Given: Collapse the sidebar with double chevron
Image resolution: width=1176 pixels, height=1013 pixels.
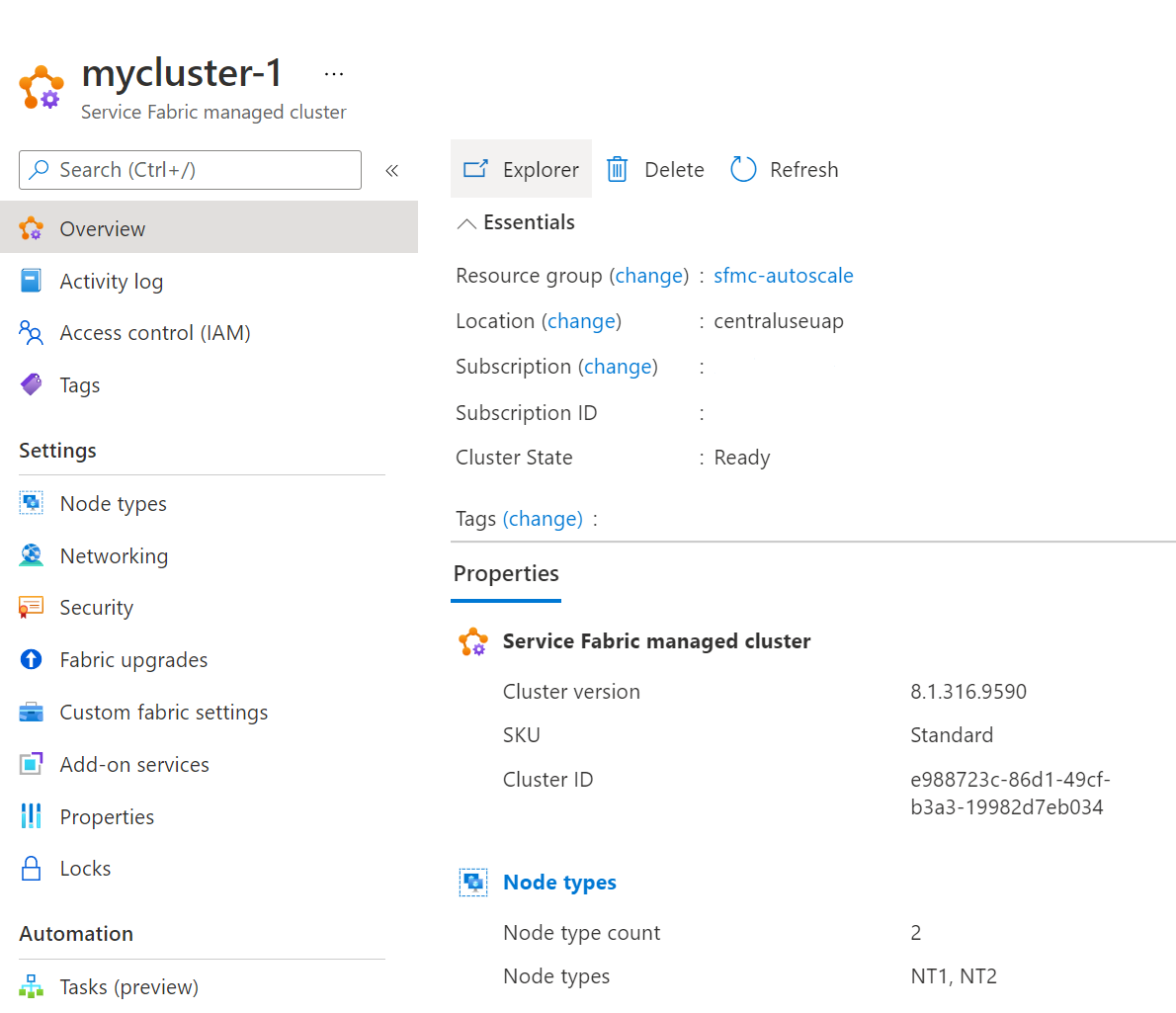Looking at the screenshot, I should click(x=391, y=170).
